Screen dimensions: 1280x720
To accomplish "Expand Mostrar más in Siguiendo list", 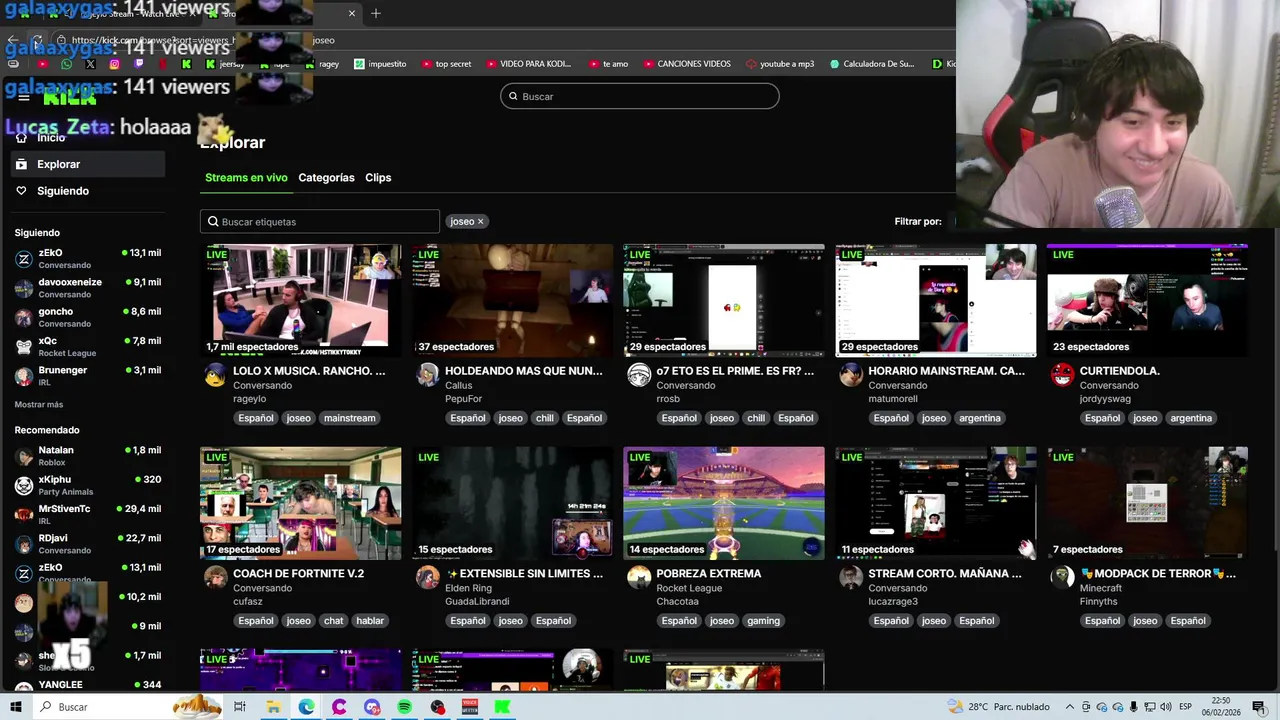I will 39,405.
